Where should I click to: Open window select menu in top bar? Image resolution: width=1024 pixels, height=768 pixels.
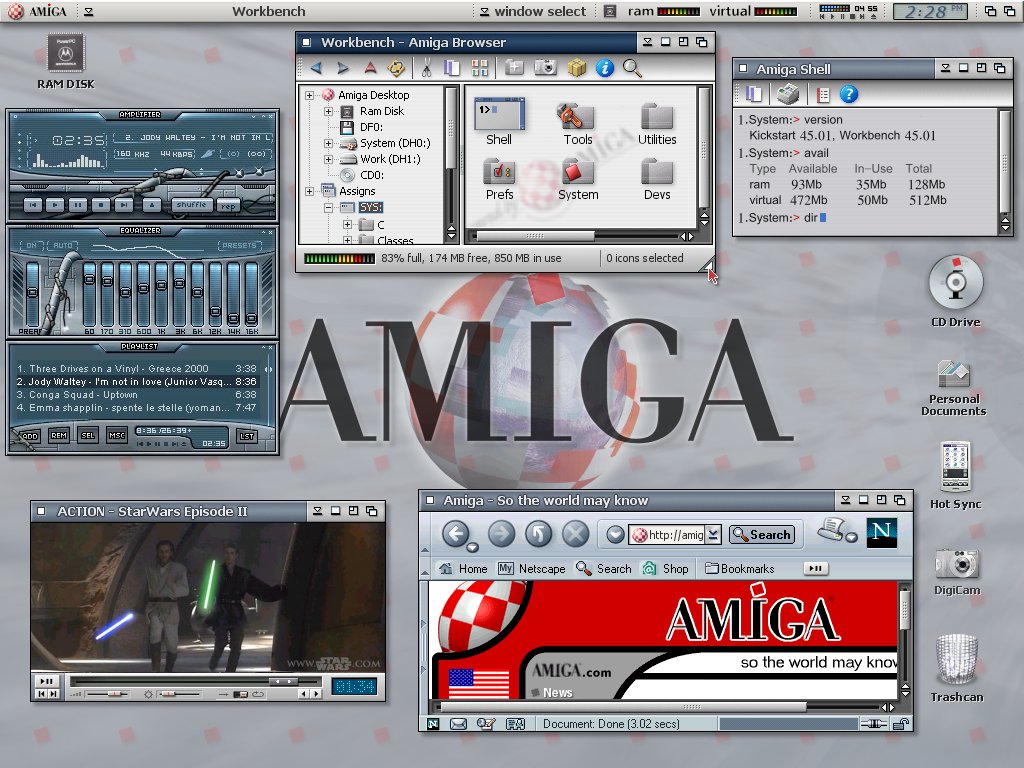(x=533, y=11)
